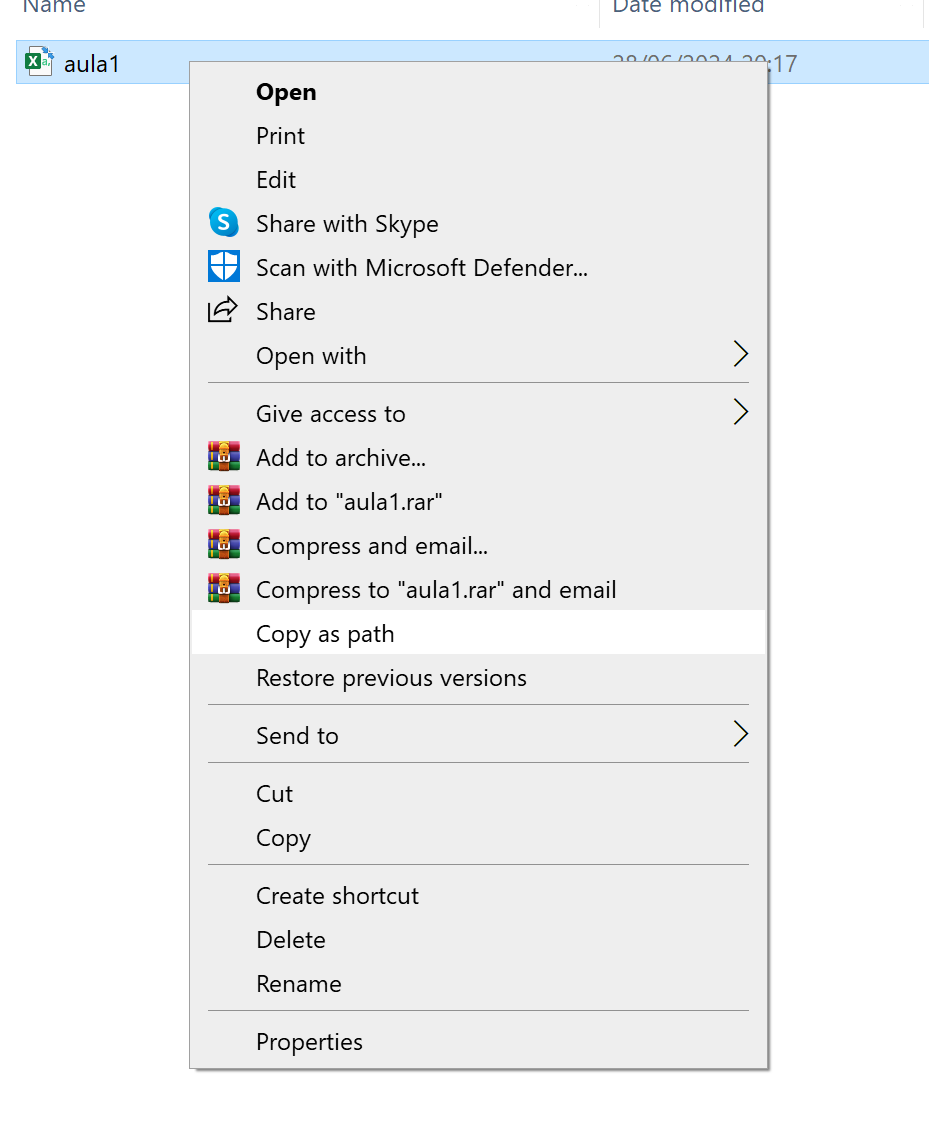The height and width of the screenshot is (1132, 929).
Task: Choose Print in the context menu
Action: click(280, 136)
